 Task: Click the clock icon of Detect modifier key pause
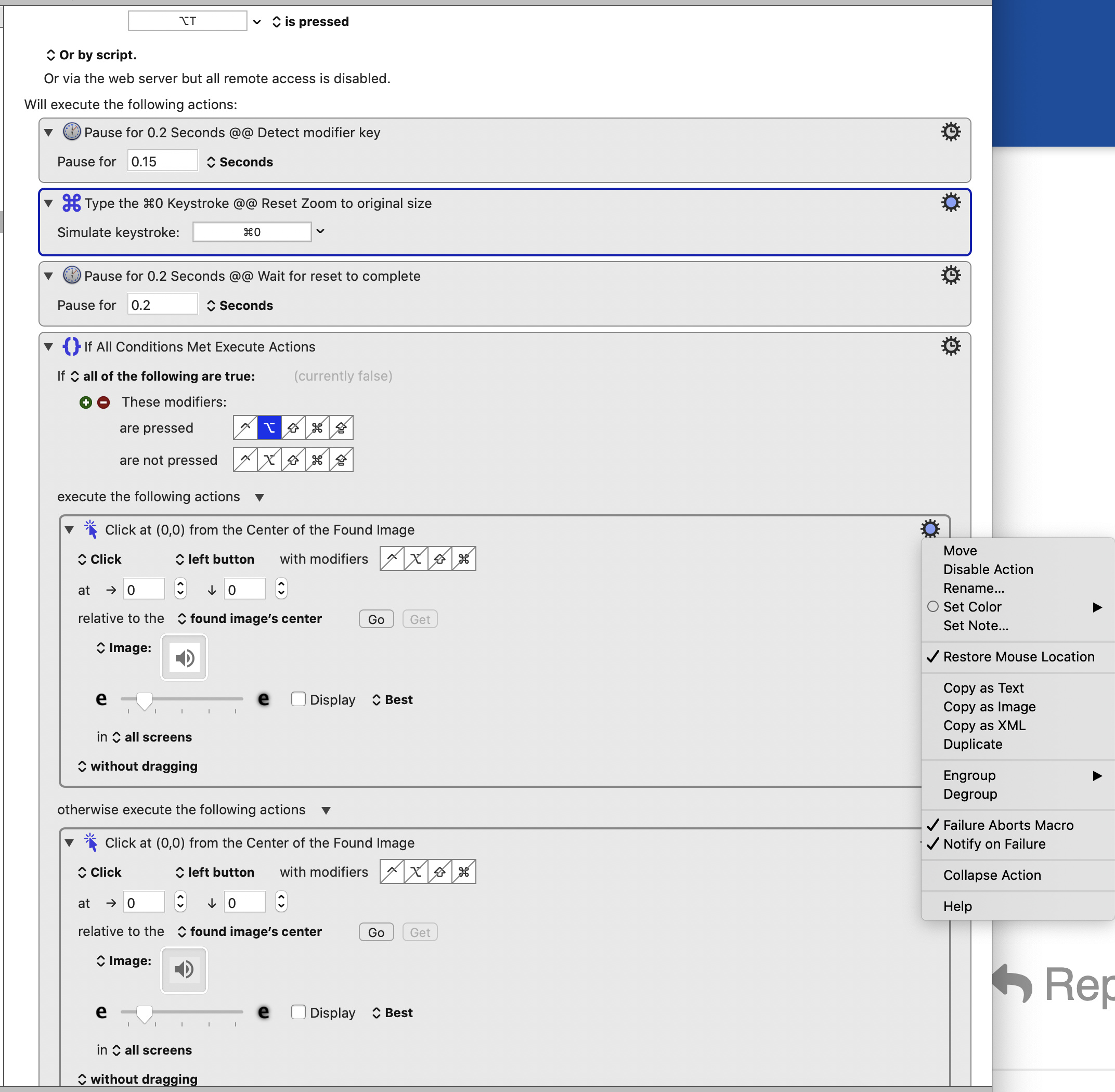[72, 132]
